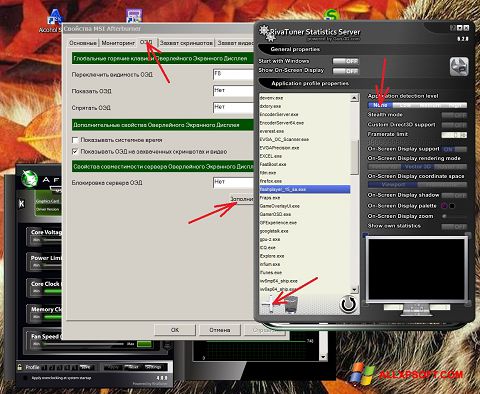This screenshot has height=394, width=480.
Task: Switch to the Основные tab
Action: pyautogui.click(x=83, y=43)
